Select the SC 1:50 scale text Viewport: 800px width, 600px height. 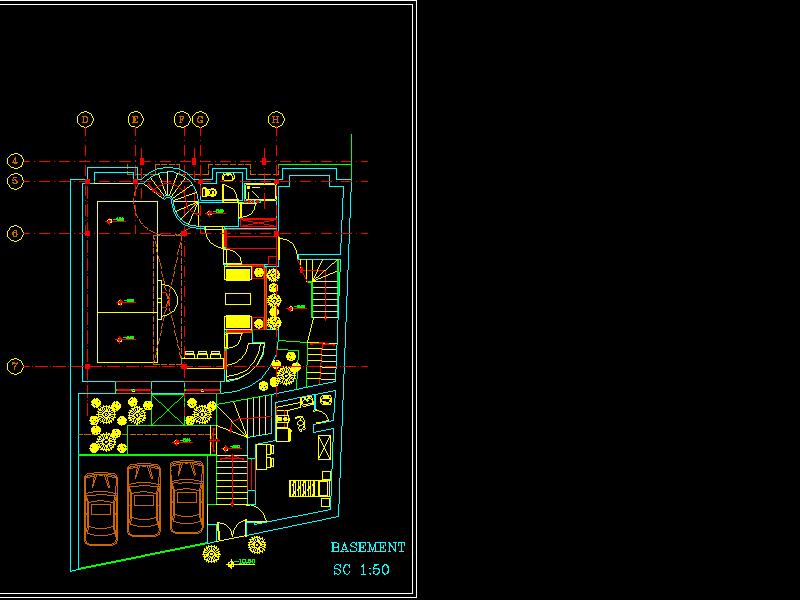(361, 570)
